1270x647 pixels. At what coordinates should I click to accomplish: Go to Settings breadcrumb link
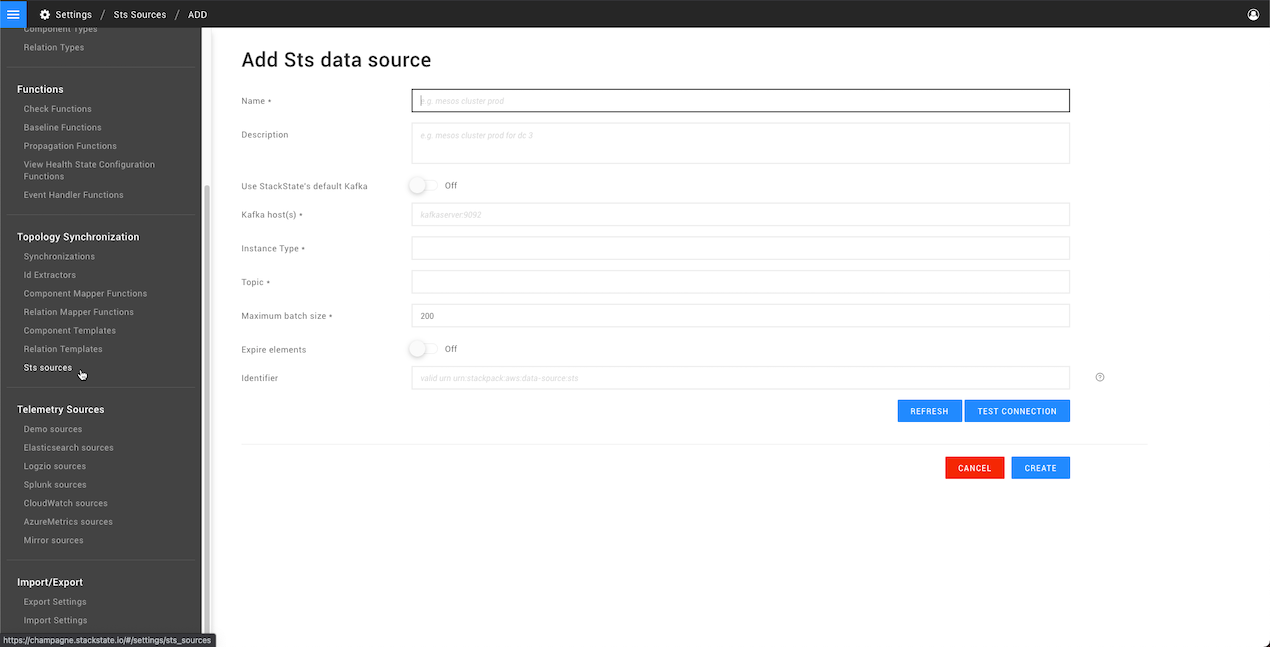[x=73, y=15]
